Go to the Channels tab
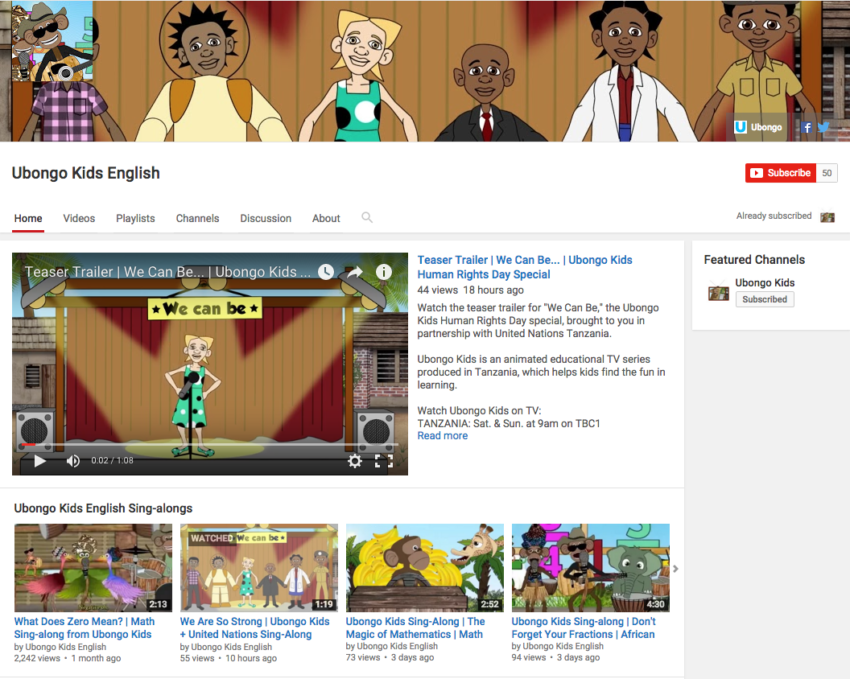The height and width of the screenshot is (679, 850). point(197,218)
